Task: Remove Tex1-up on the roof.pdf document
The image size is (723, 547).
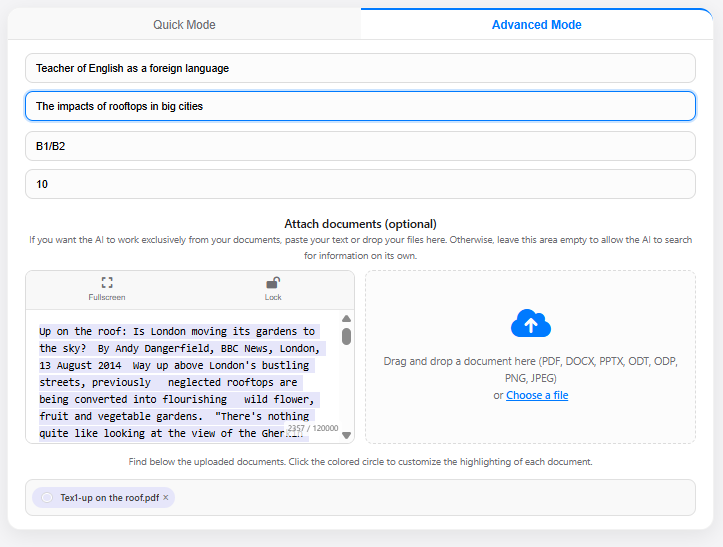Action: 166,498
